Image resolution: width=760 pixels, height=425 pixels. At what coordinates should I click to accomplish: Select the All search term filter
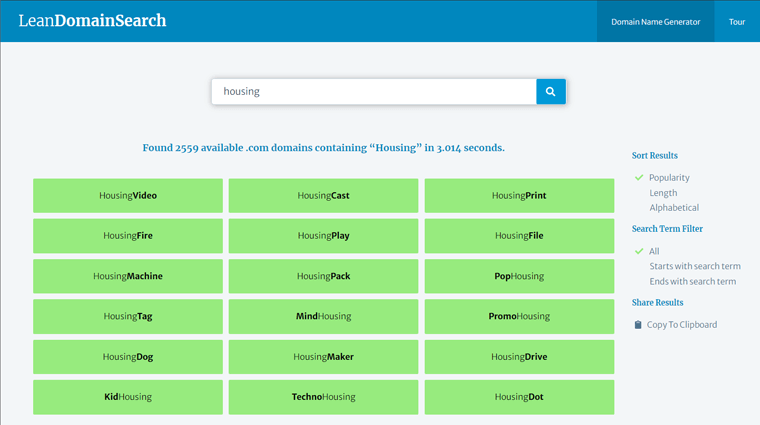(654, 251)
